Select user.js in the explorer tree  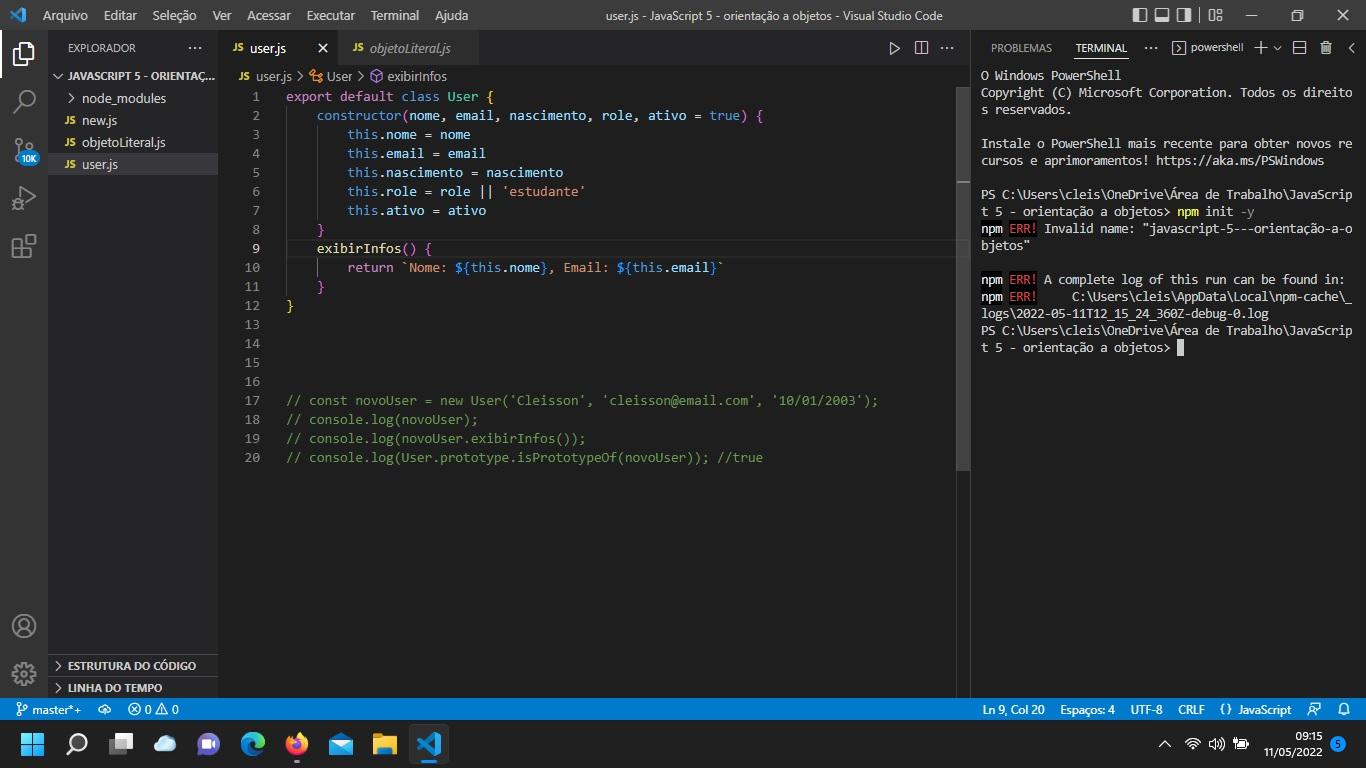click(x=133, y=164)
